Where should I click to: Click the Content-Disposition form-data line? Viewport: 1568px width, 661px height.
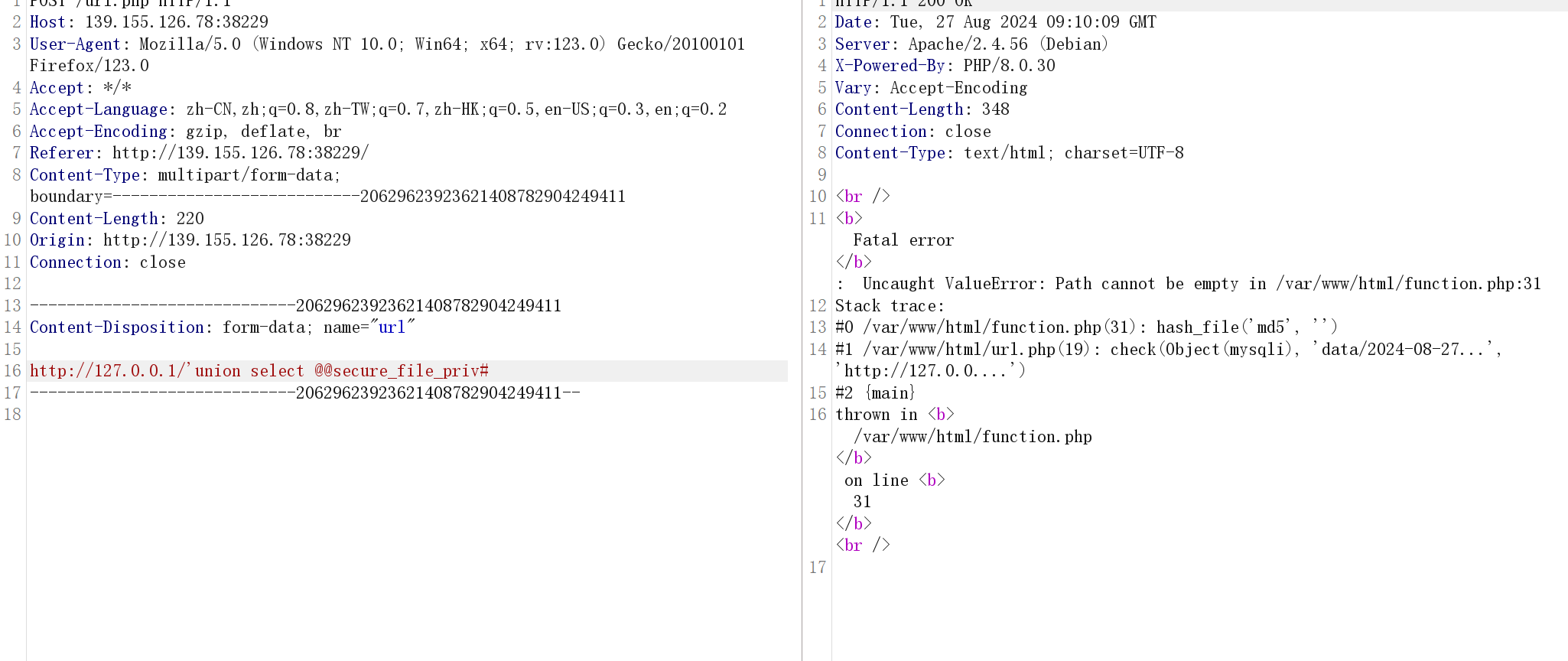pyautogui.click(x=222, y=327)
